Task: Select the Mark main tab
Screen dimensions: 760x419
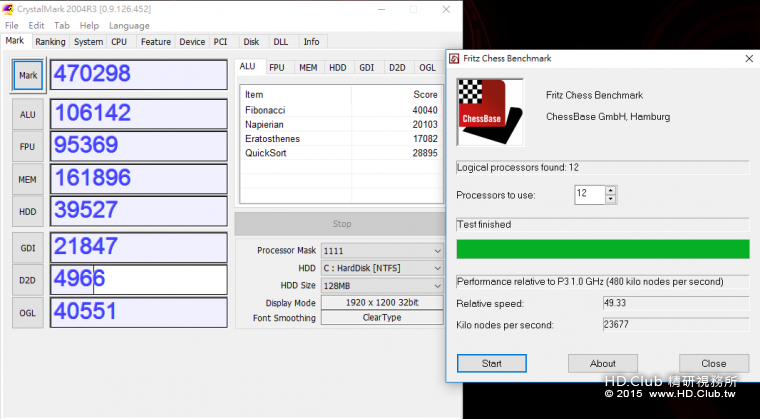Action: click(15, 41)
